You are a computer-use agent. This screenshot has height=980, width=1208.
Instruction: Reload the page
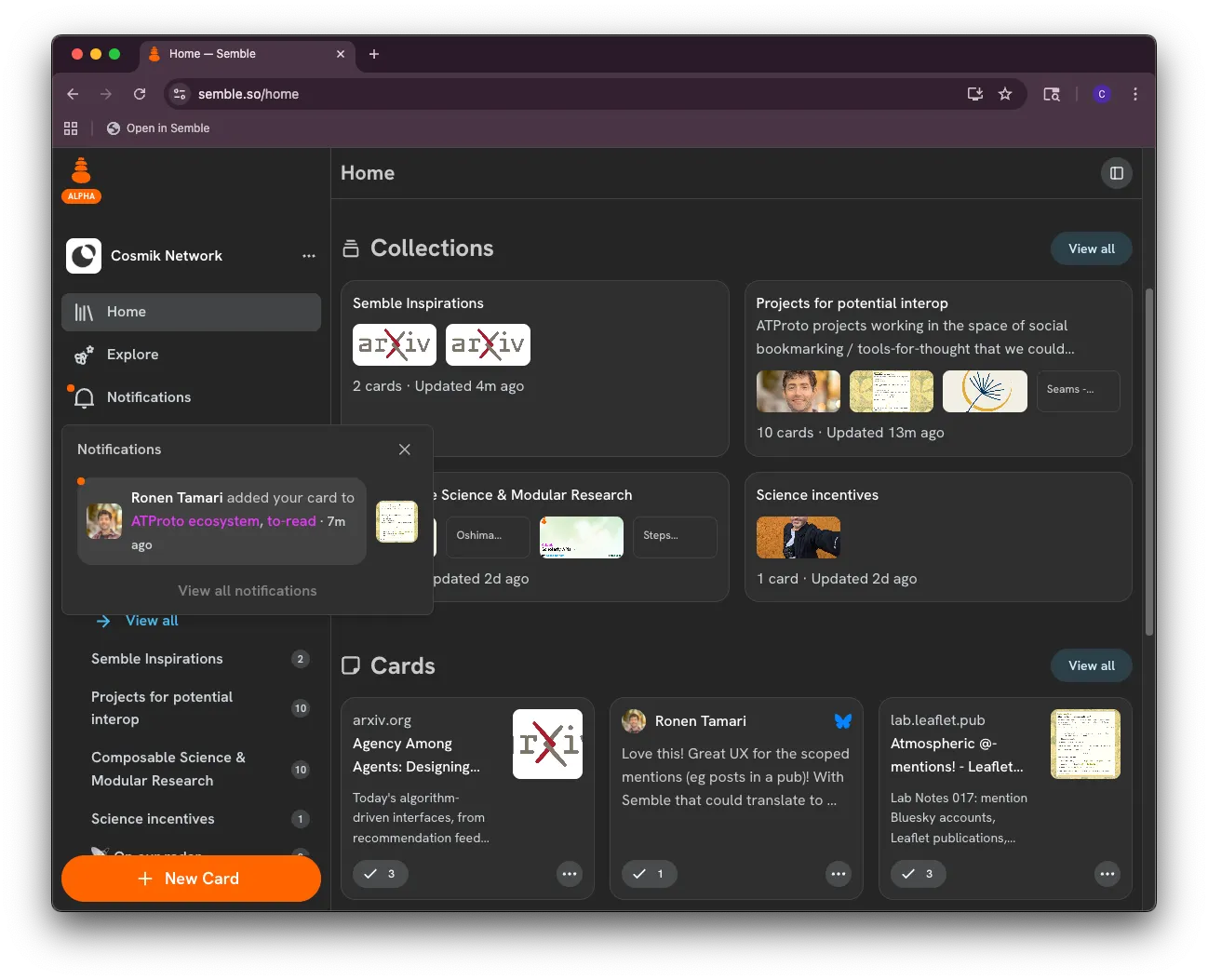[x=140, y=94]
